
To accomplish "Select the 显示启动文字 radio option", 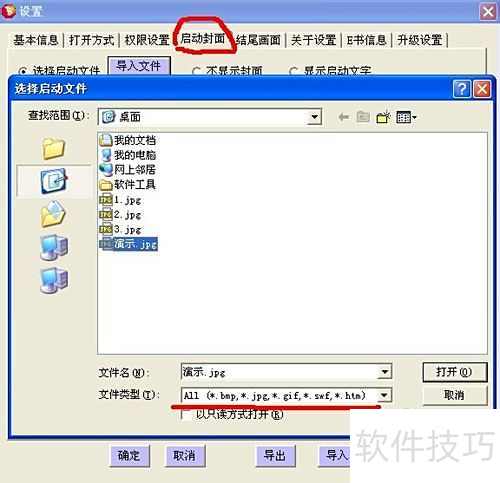I will tap(293, 71).
